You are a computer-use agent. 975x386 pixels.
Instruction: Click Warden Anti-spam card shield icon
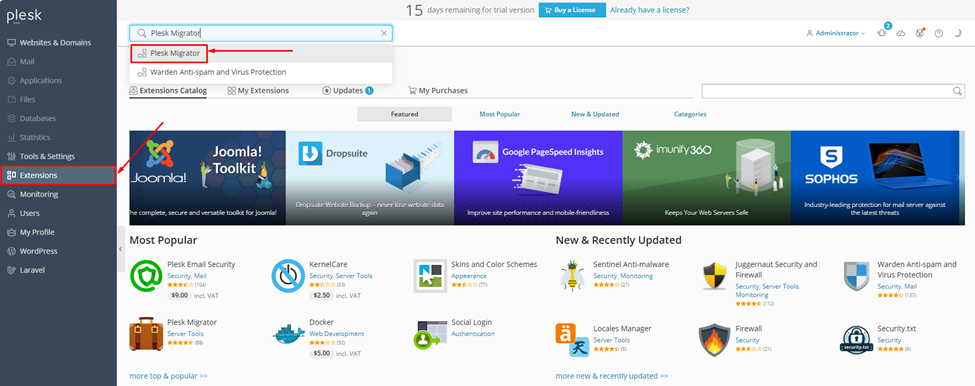tap(856, 276)
